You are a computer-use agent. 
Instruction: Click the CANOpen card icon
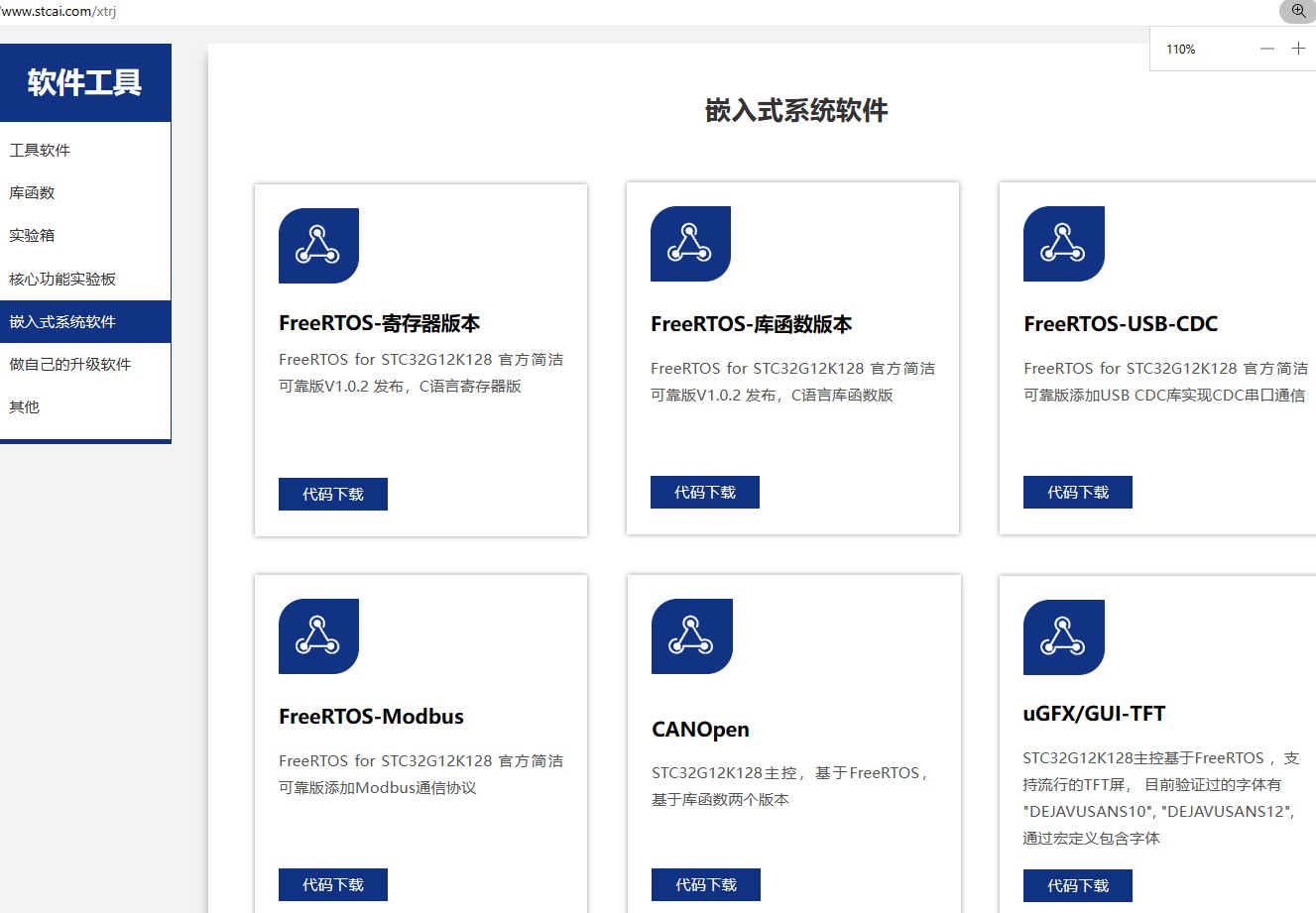coord(691,636)
